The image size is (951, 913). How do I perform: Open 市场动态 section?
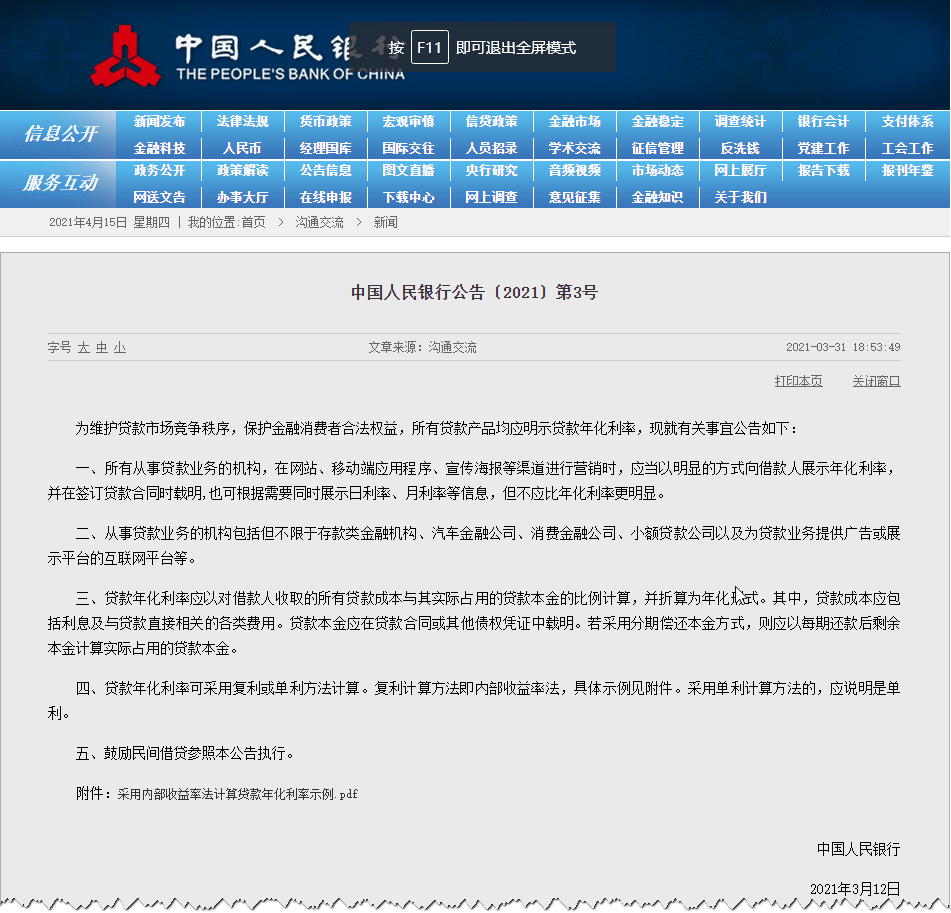658,170
